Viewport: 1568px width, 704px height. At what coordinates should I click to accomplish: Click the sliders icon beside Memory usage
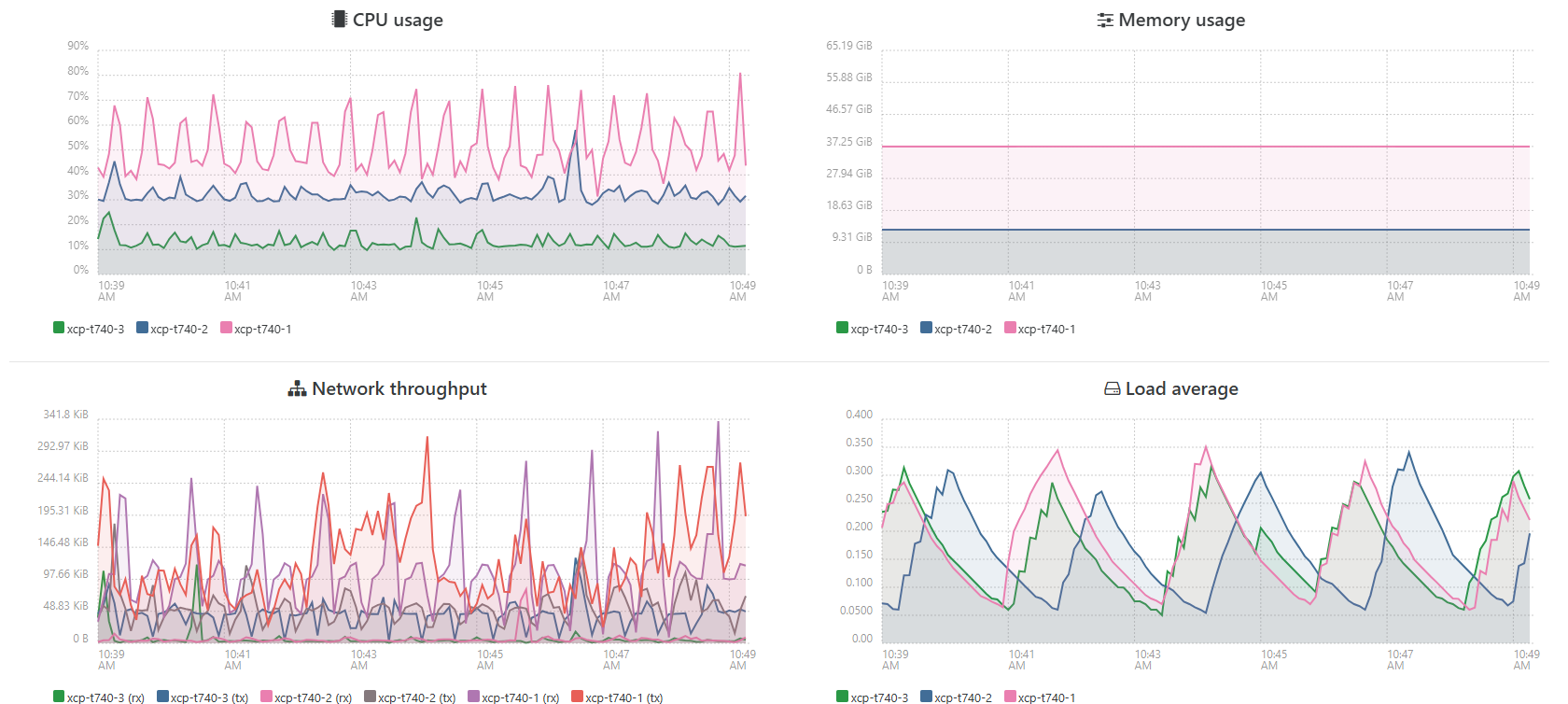tap(1105, 21)
